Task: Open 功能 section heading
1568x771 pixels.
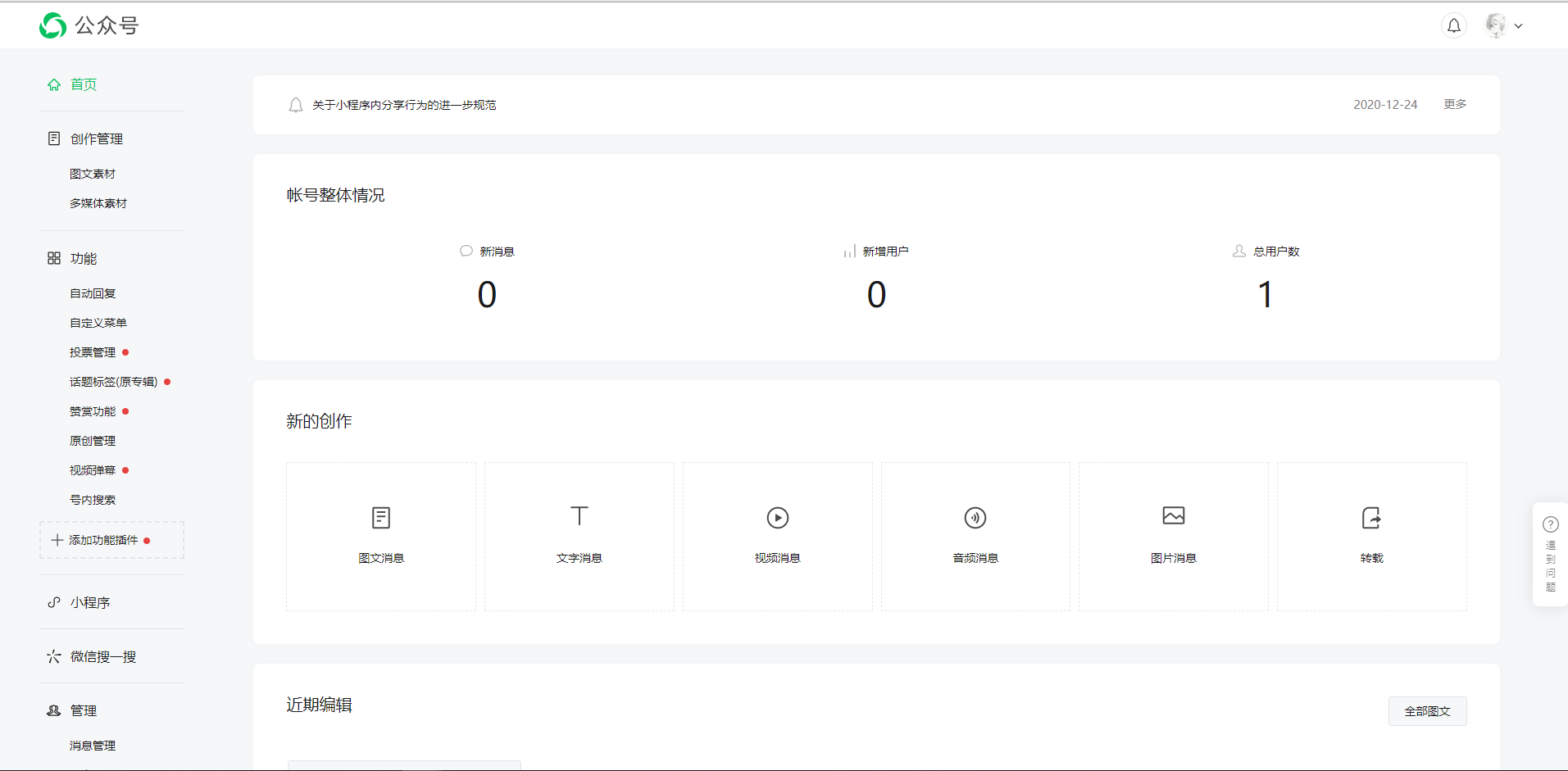Action: [x=84, y=258]
